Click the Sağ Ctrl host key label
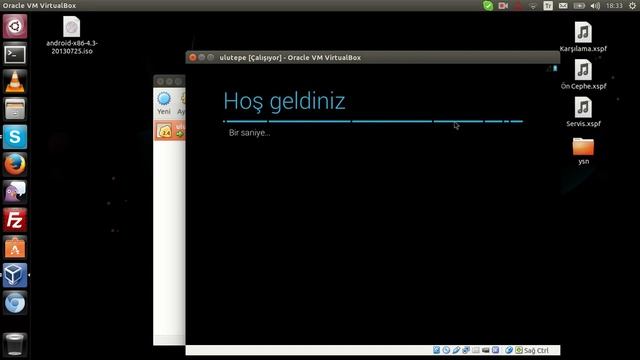 (536, 351)
